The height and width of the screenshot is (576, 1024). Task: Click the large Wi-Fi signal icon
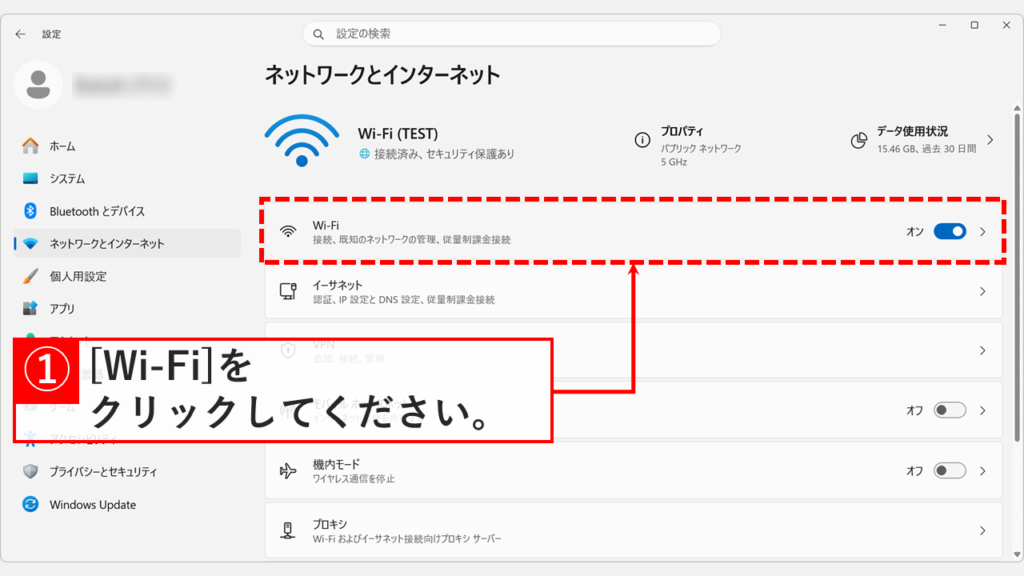click(302, 140)
